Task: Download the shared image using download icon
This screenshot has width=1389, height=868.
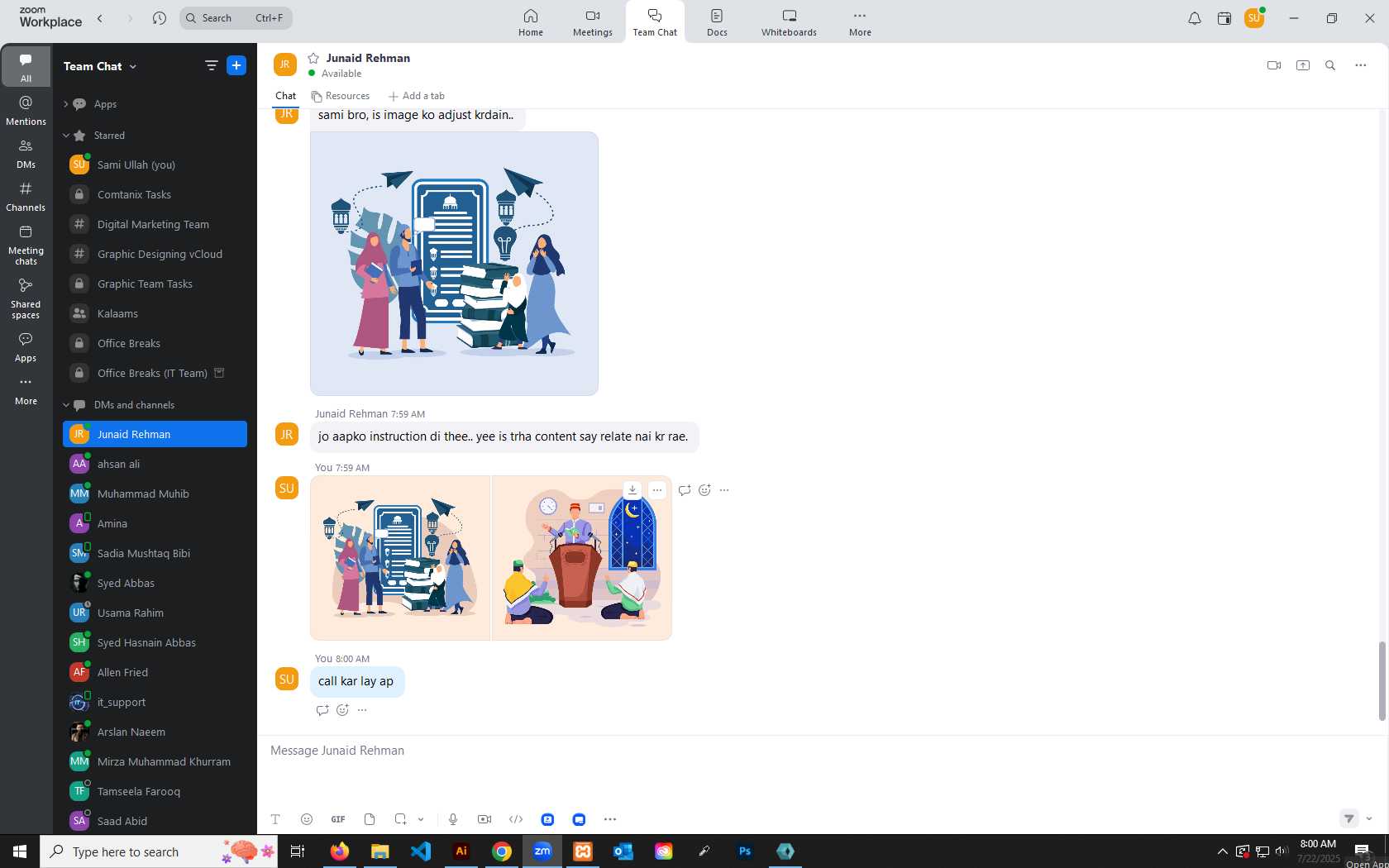Action: tap(632, 489)
